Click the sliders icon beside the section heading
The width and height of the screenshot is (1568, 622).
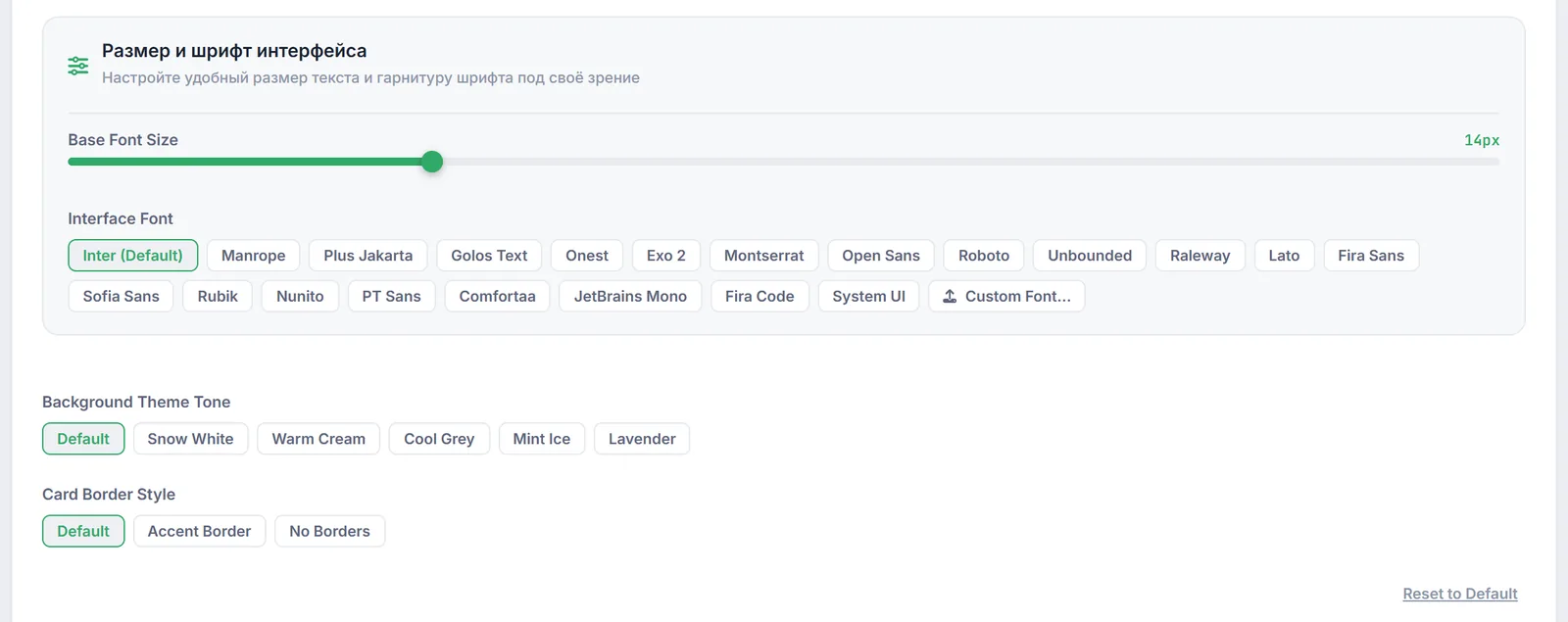pyautogui.click(x=78, y=66)
